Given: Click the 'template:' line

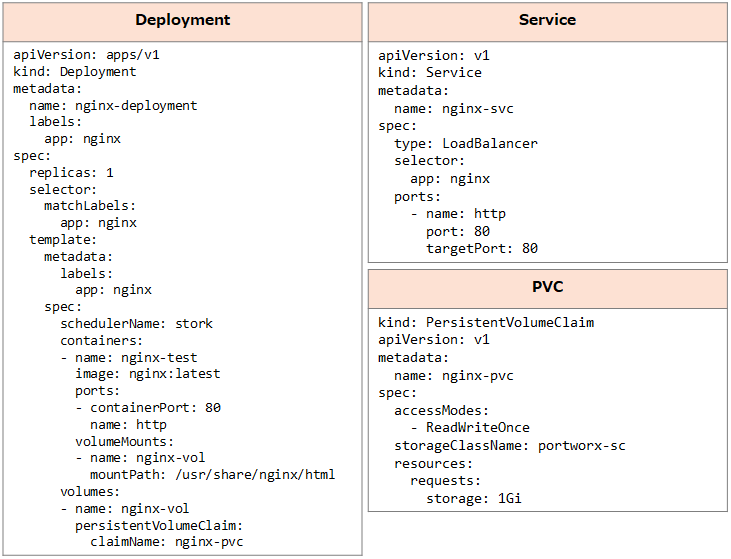Looking at the screenshot, I should coord(62,240).
